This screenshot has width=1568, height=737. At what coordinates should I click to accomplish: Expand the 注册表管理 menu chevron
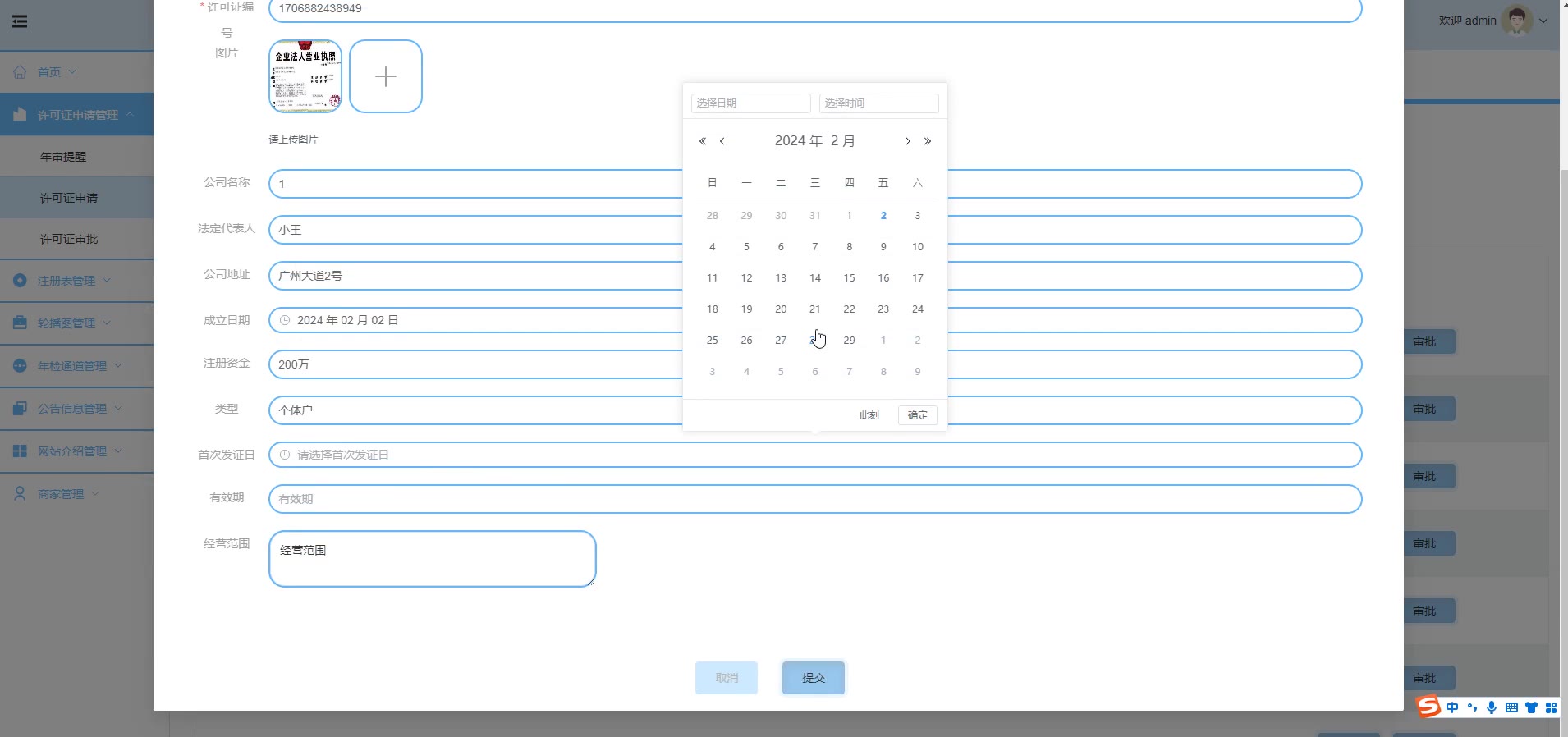pyautogui.click(x=107, y=280)
